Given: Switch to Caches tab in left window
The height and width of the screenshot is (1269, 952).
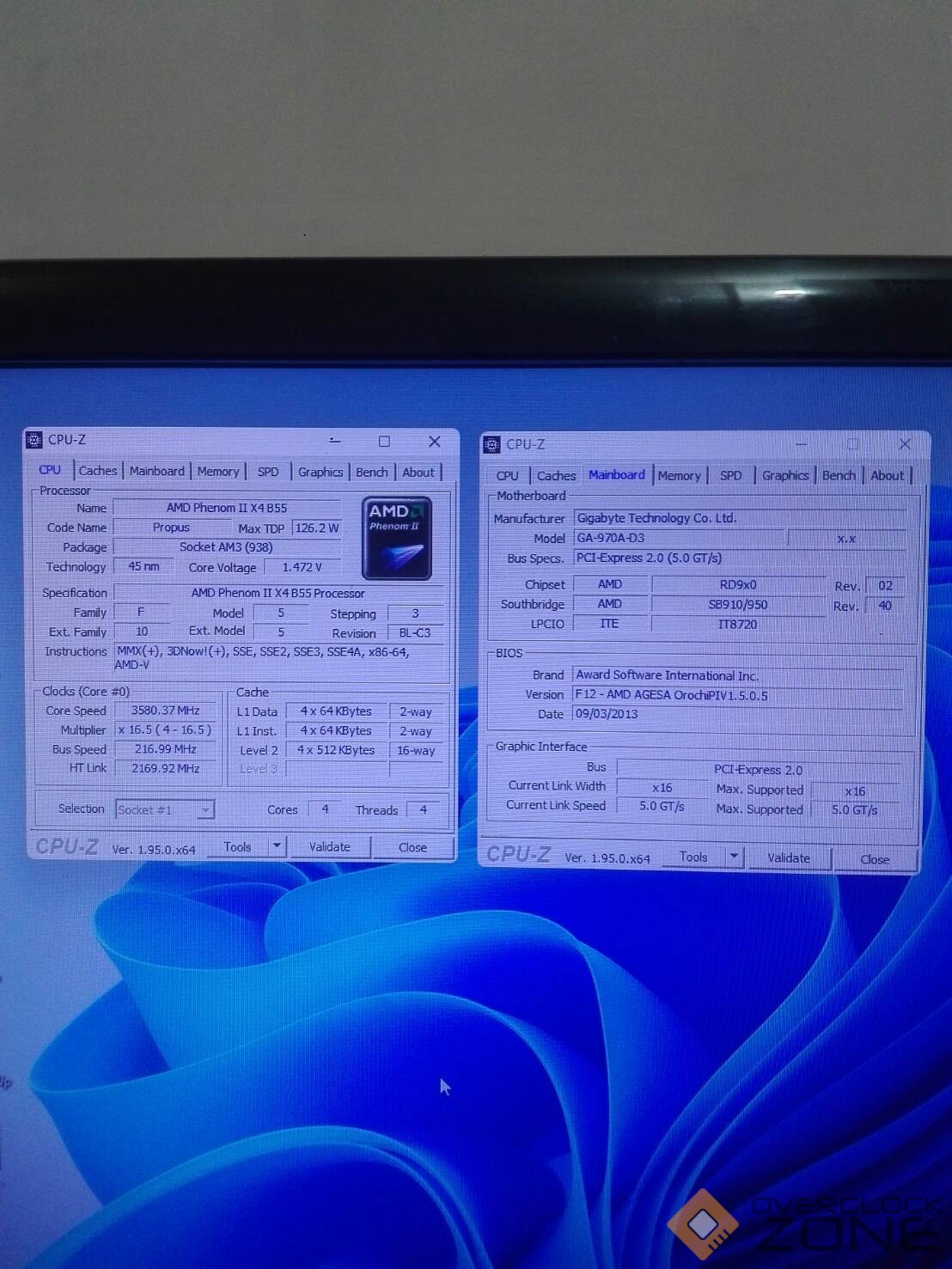Looking at the screenshot, I should 98,472.
